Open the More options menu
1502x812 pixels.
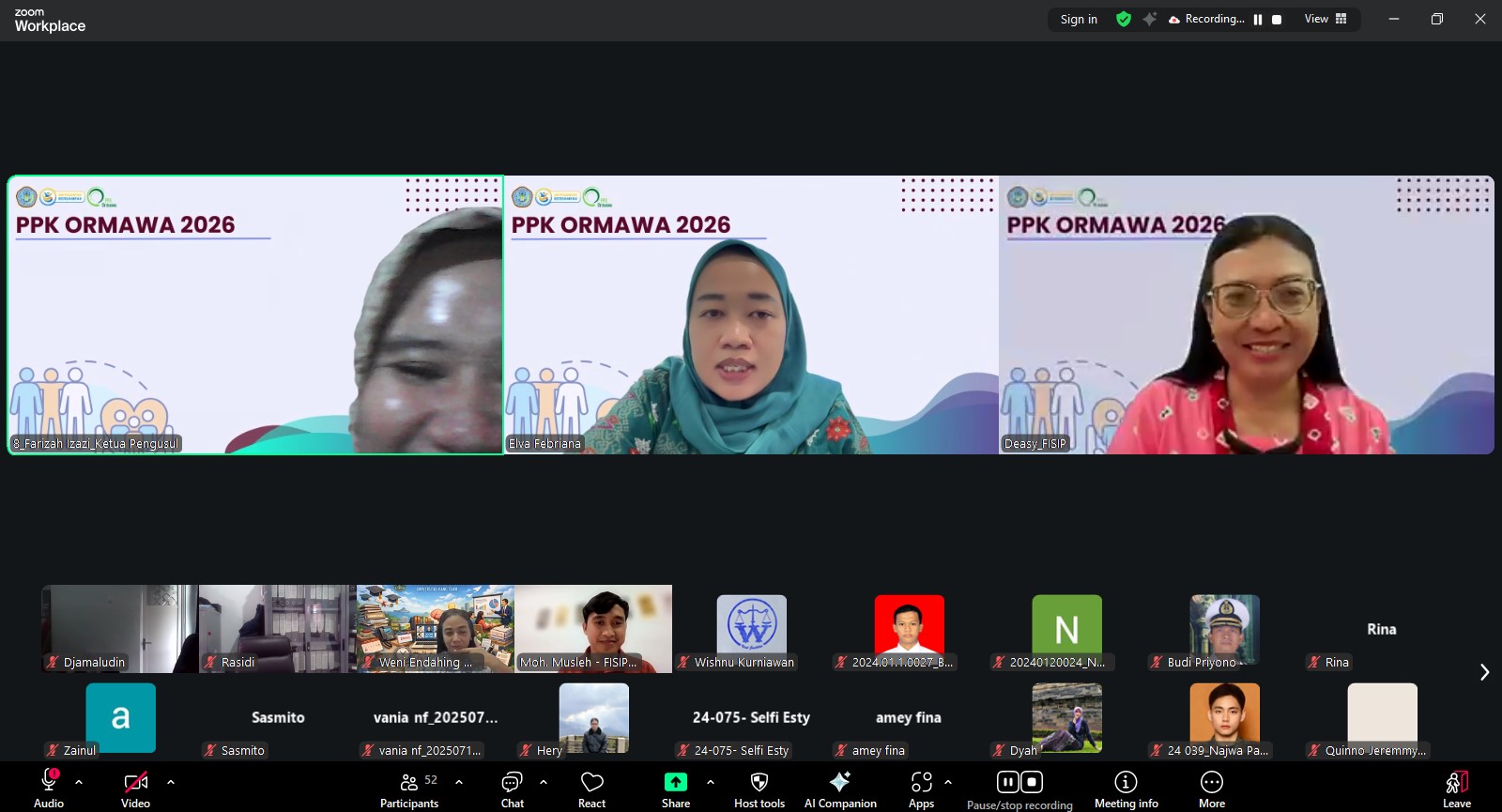(1211, 789)
